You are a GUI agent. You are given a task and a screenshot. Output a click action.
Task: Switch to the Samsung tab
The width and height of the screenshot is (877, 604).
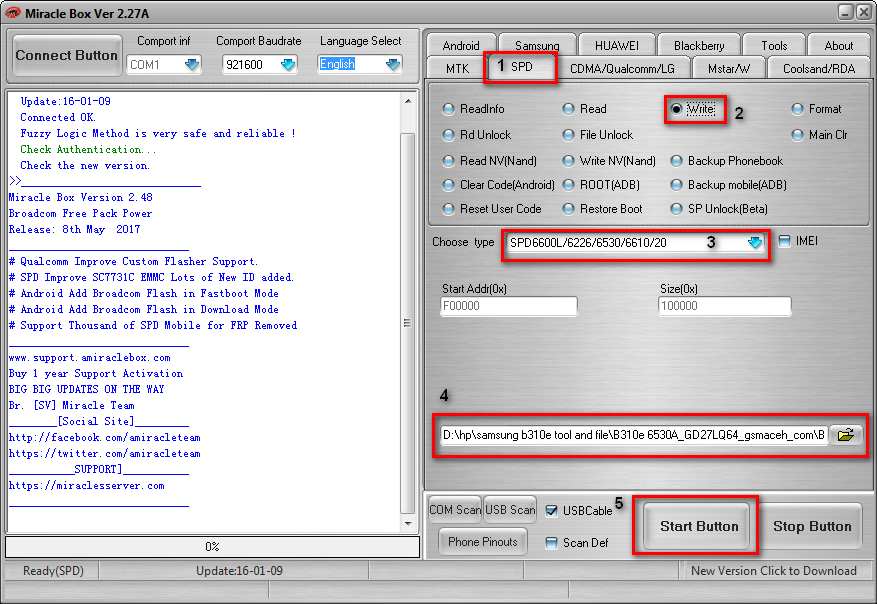(x=537, y=45)
